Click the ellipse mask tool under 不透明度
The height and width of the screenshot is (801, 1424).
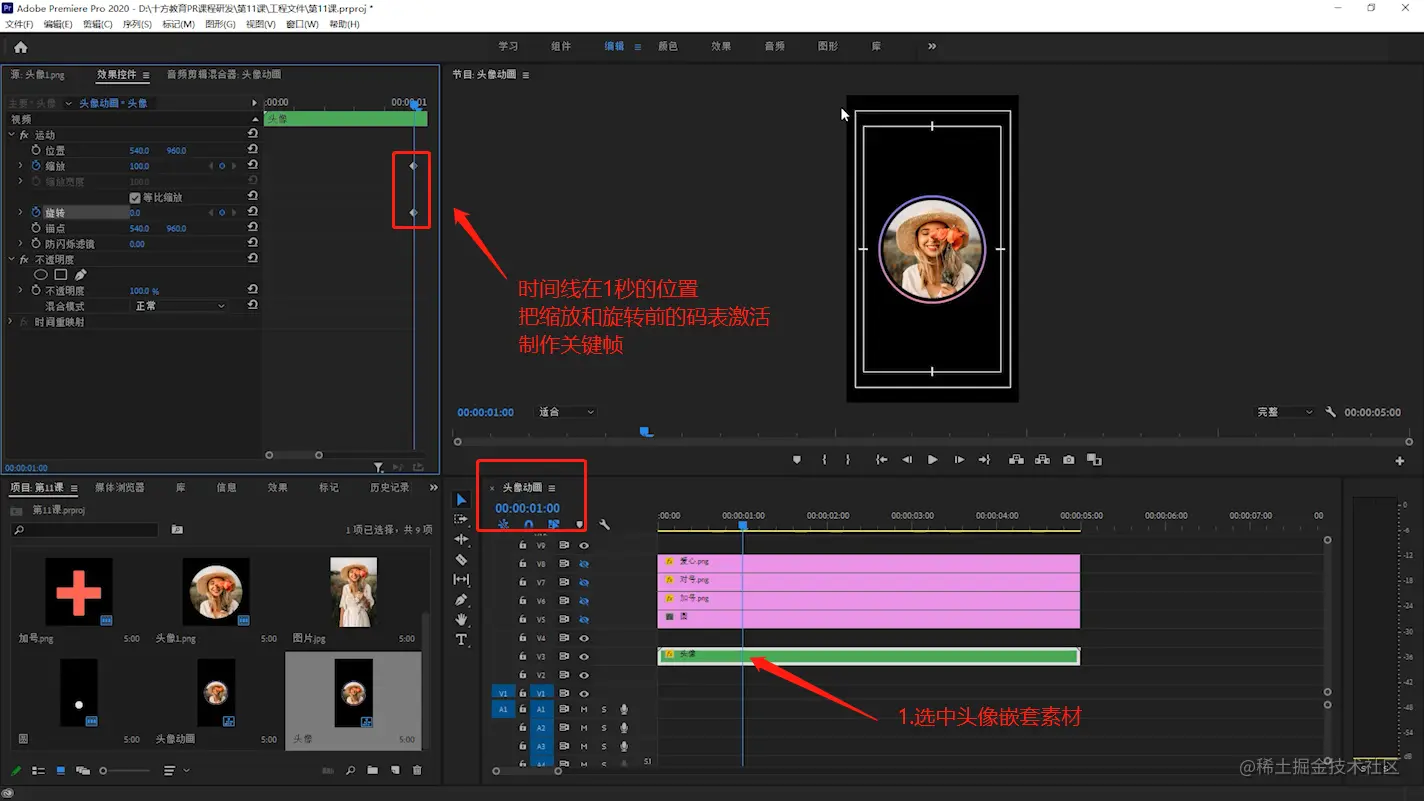point(41,275)
